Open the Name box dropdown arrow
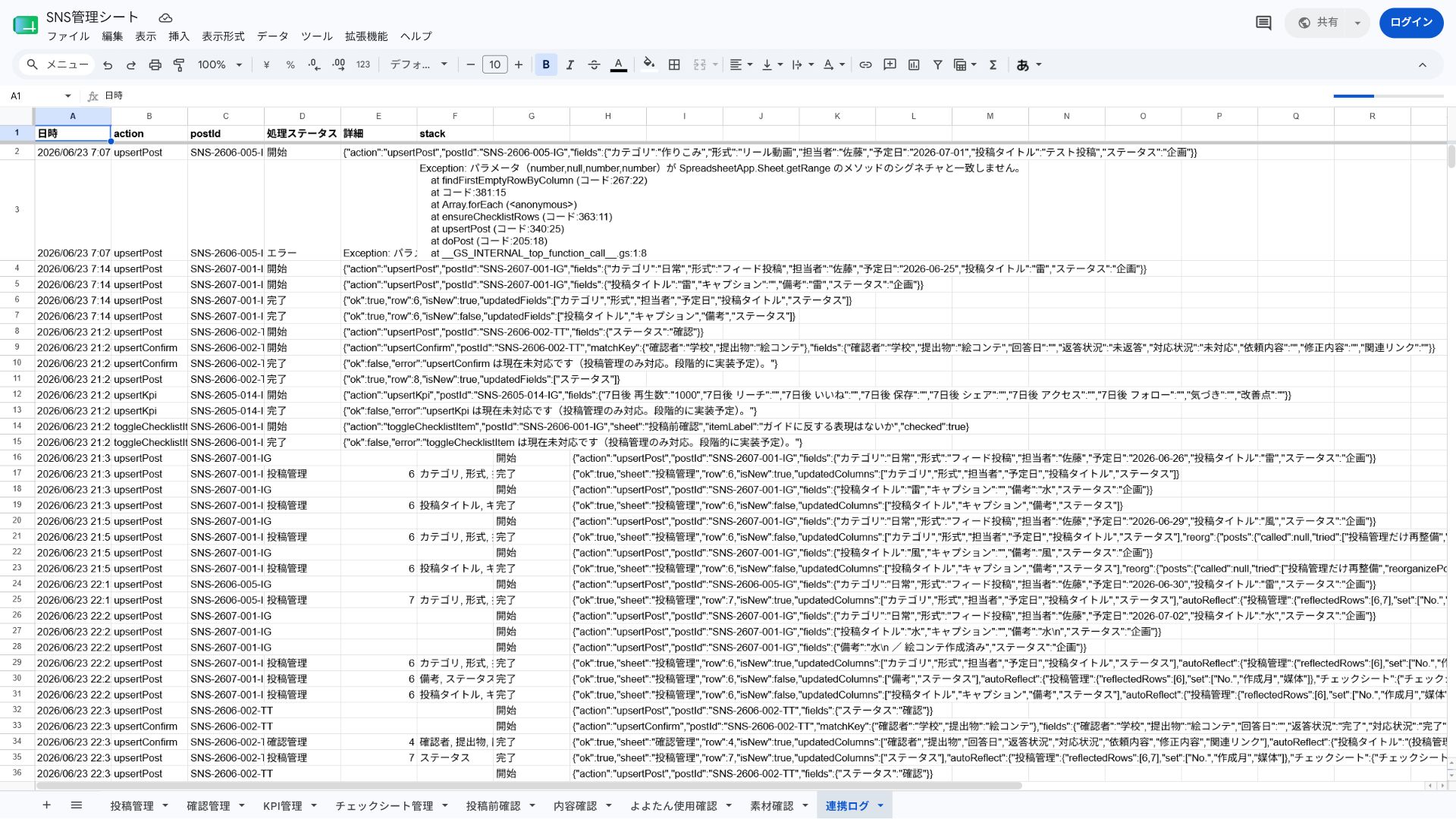This screenshot has width=1456, height=819. pyautogui.click(x=68, y=96)
